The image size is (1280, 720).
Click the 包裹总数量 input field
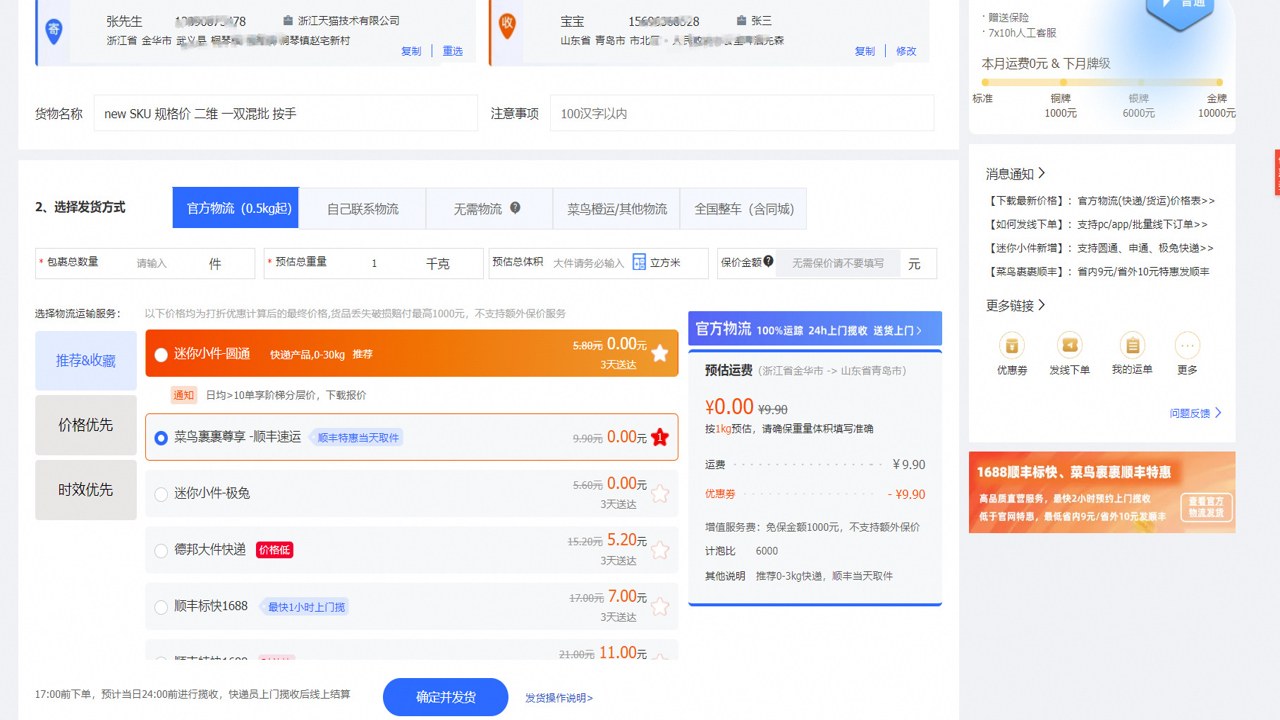[150, 263]
